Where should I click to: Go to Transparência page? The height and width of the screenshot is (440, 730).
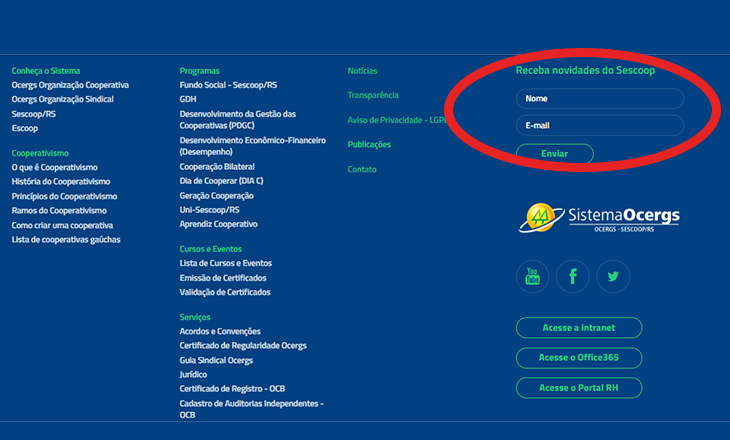[x=373, y=95]
